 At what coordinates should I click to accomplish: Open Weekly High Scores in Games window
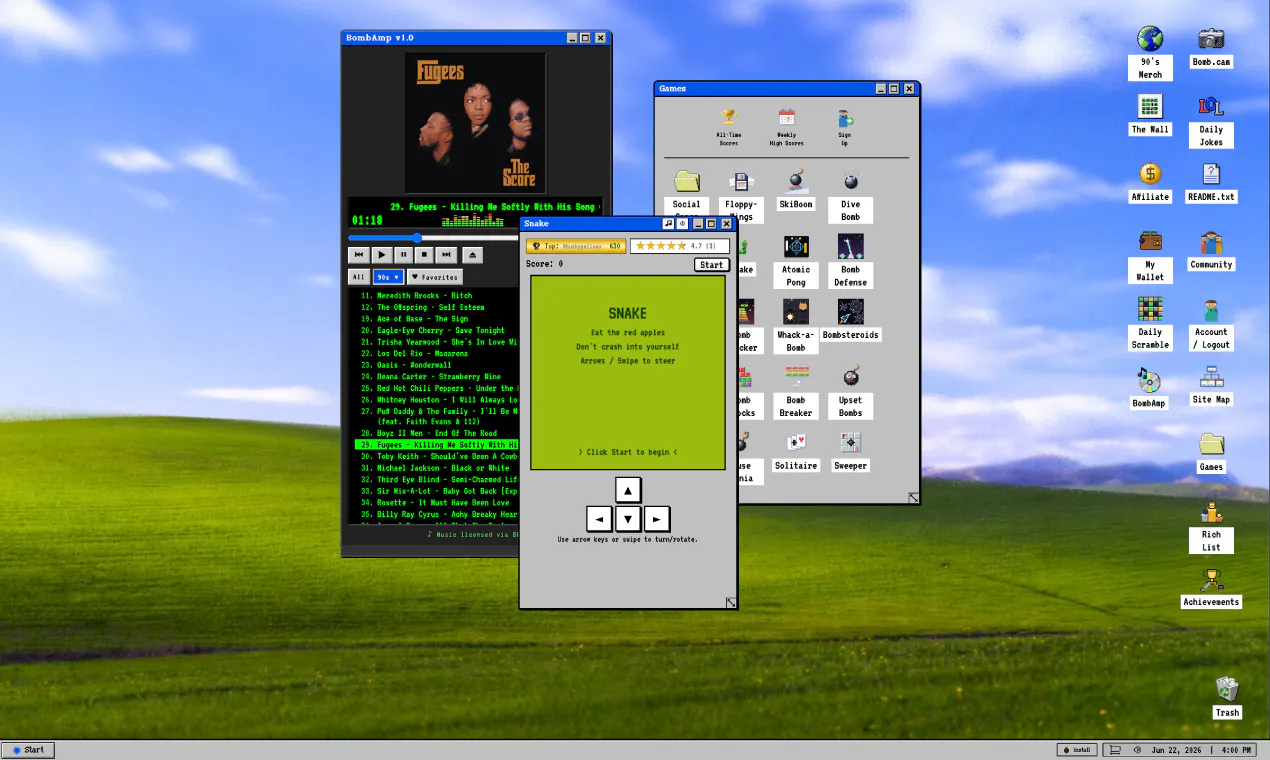click(x=786, y=127)
